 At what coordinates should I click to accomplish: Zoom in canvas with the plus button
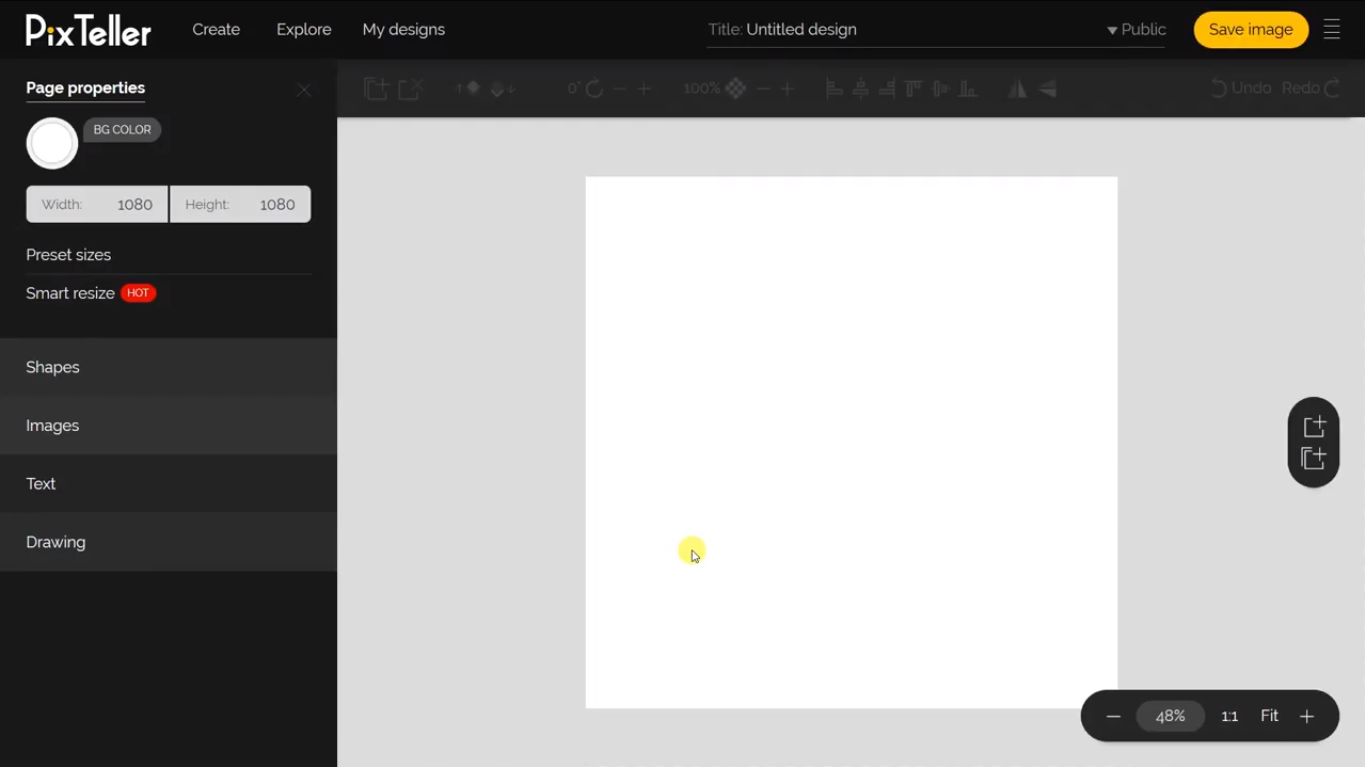point(1306,716)
